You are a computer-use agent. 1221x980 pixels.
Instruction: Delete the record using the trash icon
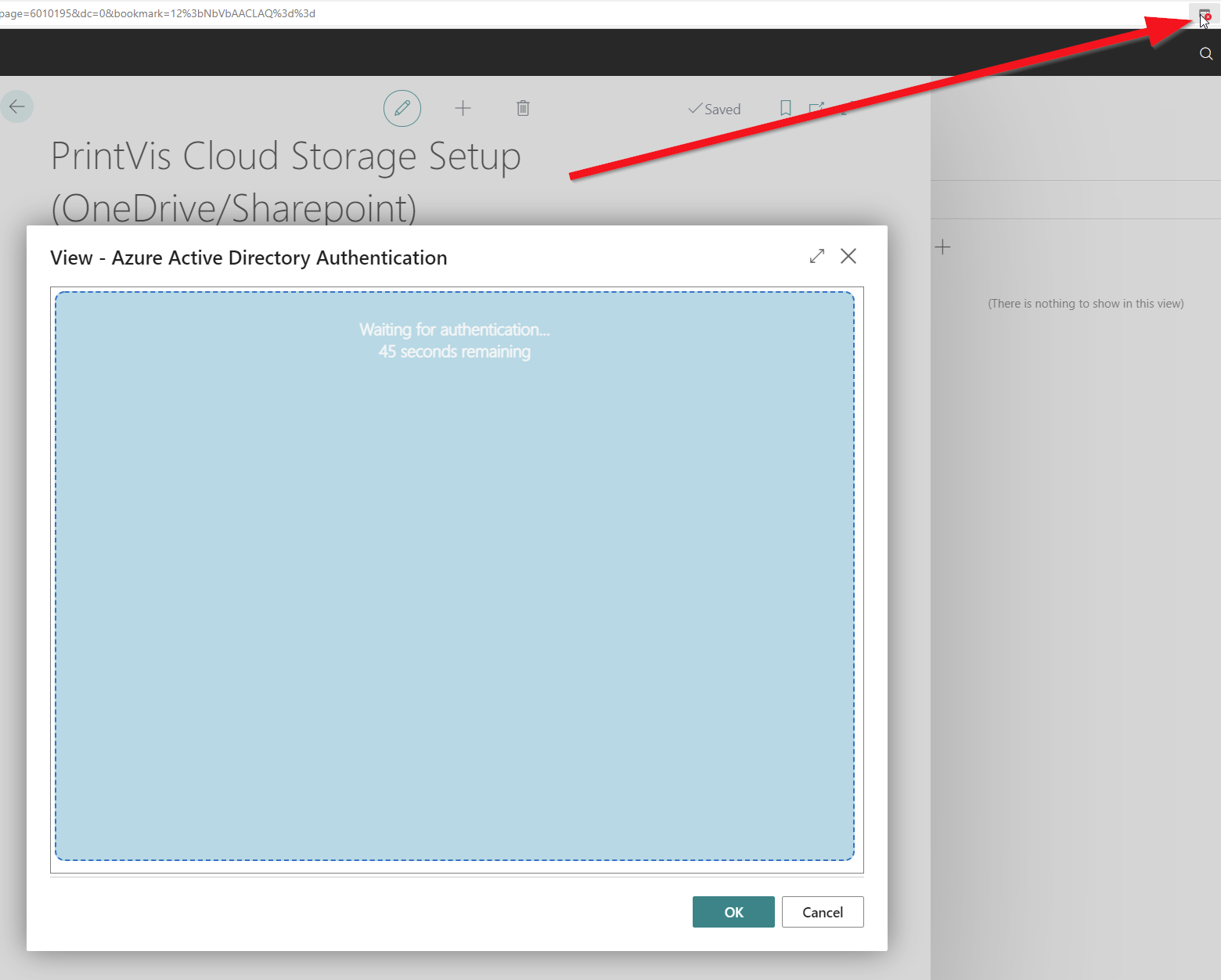[523, 108]
